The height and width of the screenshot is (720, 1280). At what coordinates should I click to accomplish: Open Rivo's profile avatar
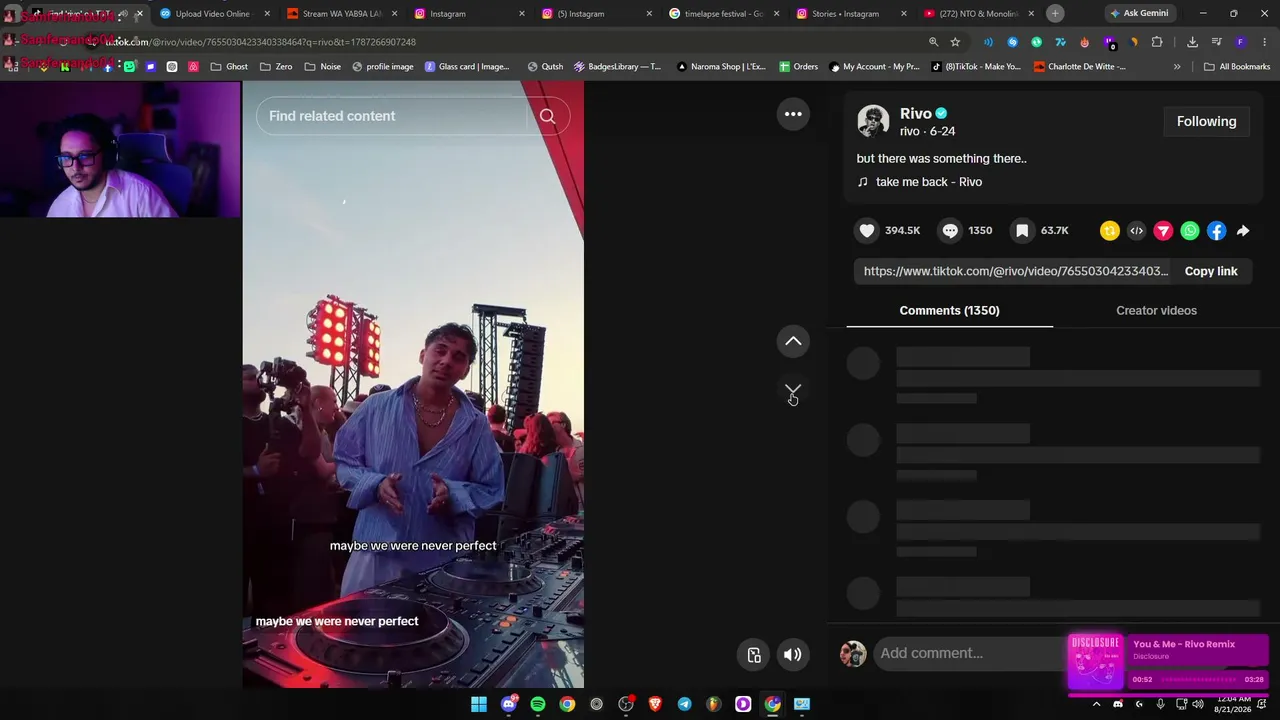[873, 121]
